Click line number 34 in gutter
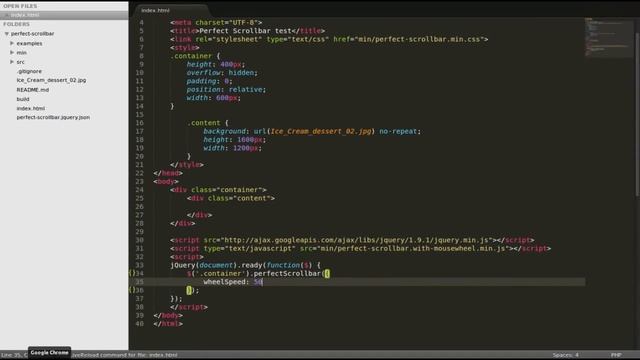640x360 pixels. [x=140, y=273]
